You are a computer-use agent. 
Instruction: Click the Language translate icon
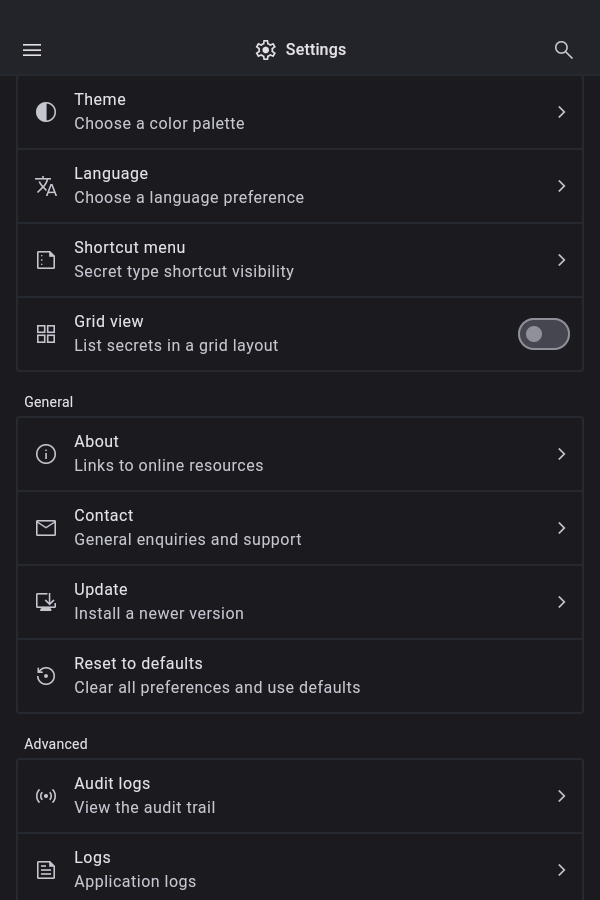(x=46, y=186)
